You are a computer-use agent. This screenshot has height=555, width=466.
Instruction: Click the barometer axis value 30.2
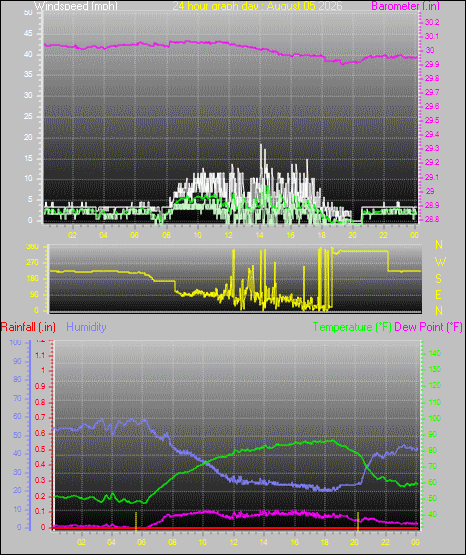432,22
